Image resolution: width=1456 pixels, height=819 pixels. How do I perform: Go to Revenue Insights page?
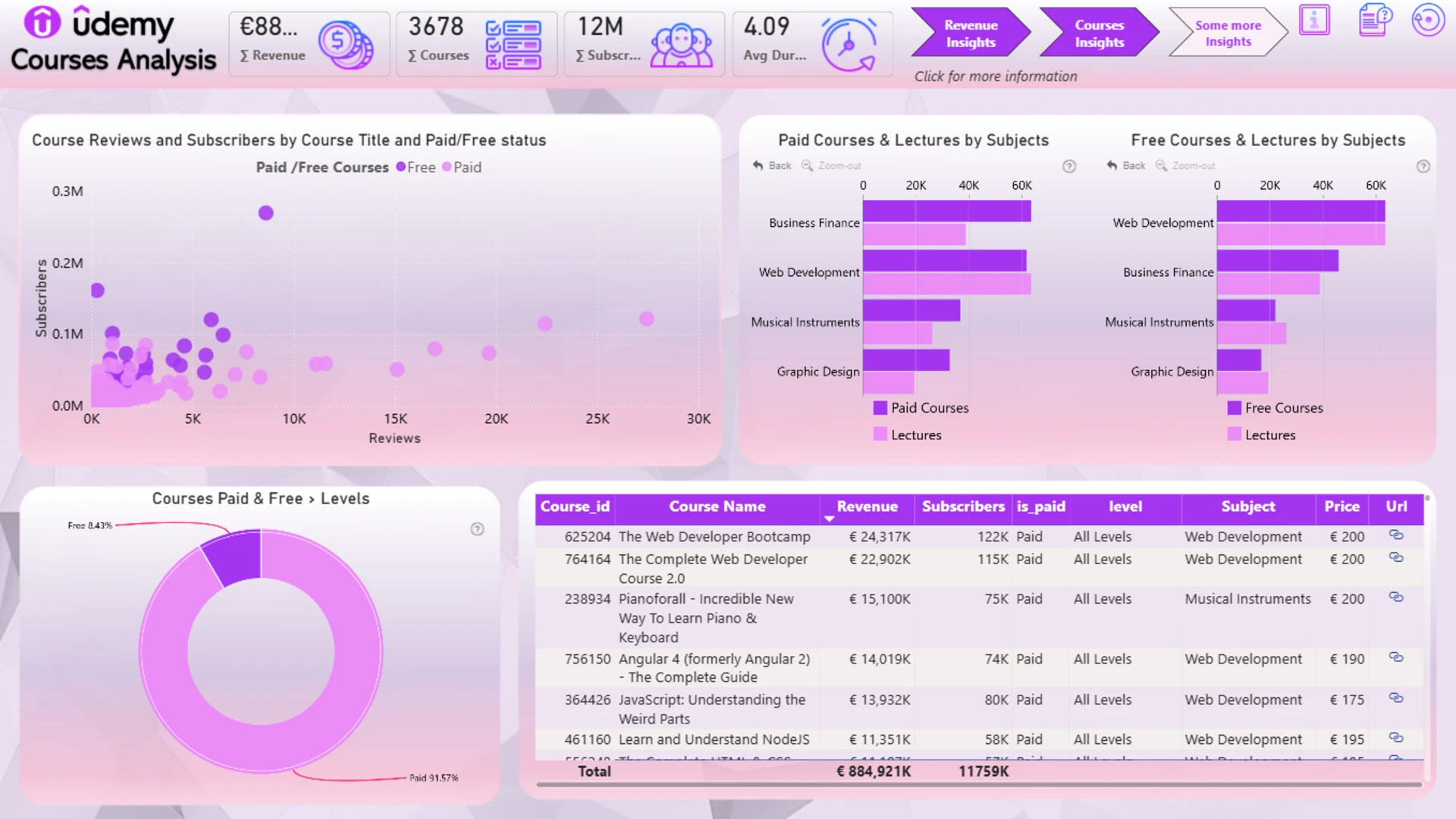coord(971,33)
